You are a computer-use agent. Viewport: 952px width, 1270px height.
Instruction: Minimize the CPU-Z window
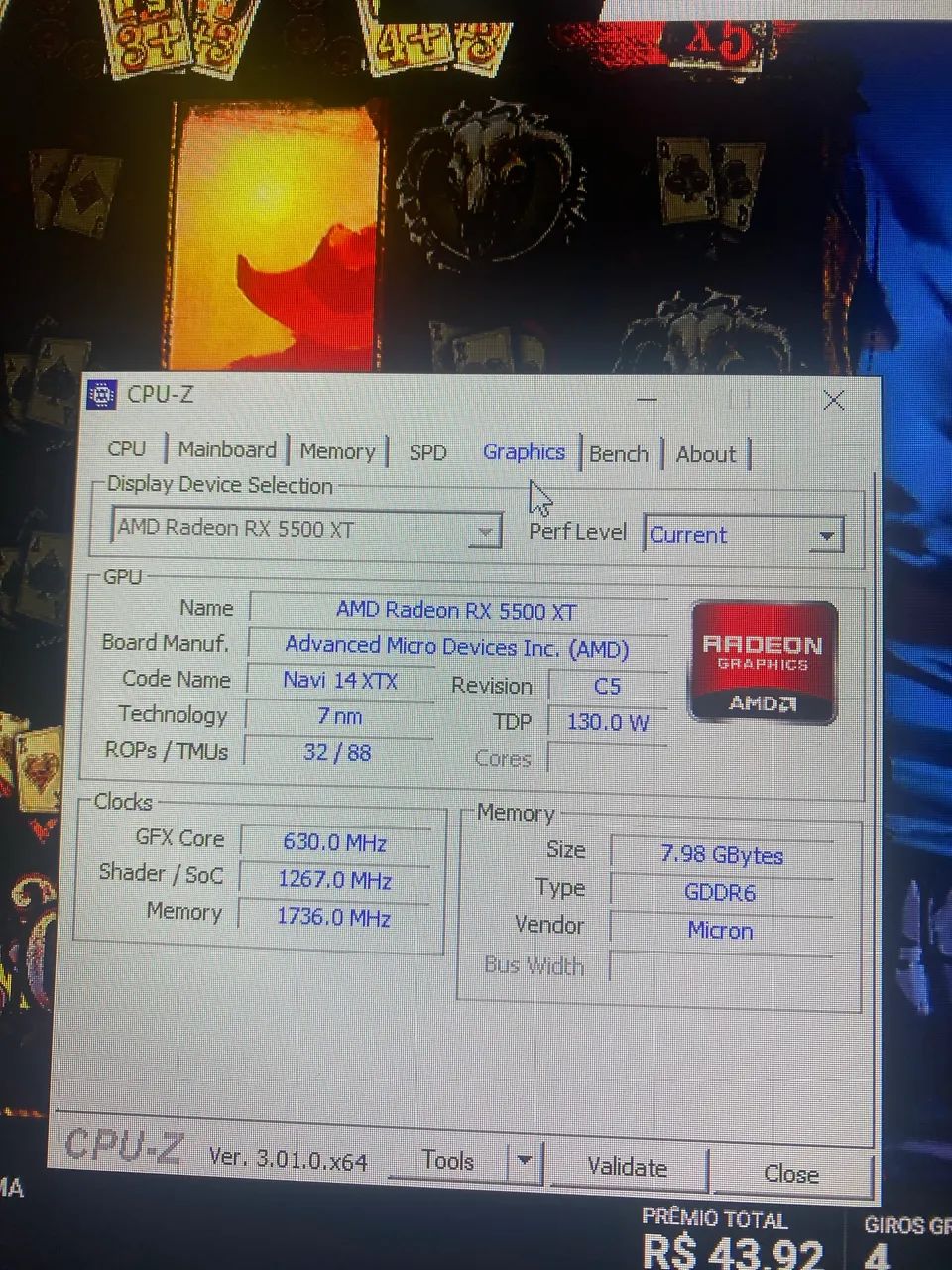[x=647, y=400]
